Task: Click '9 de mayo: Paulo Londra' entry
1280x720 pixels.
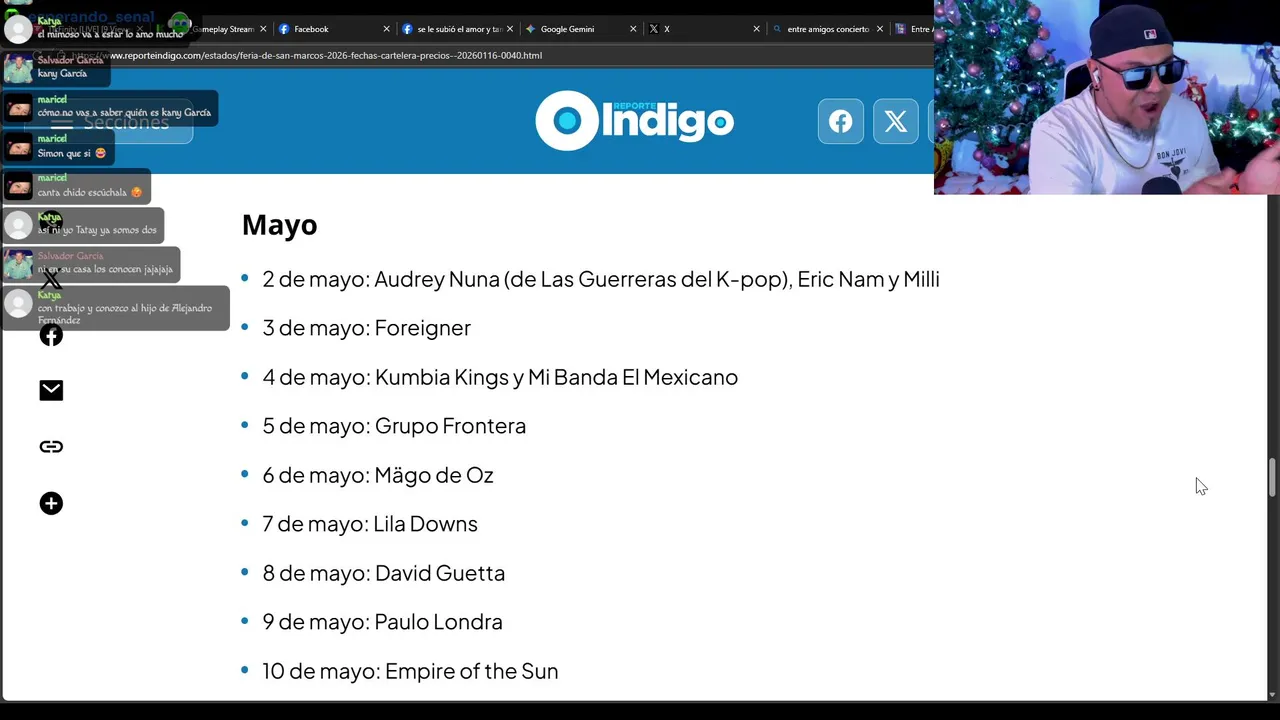Action: (382, 622)
